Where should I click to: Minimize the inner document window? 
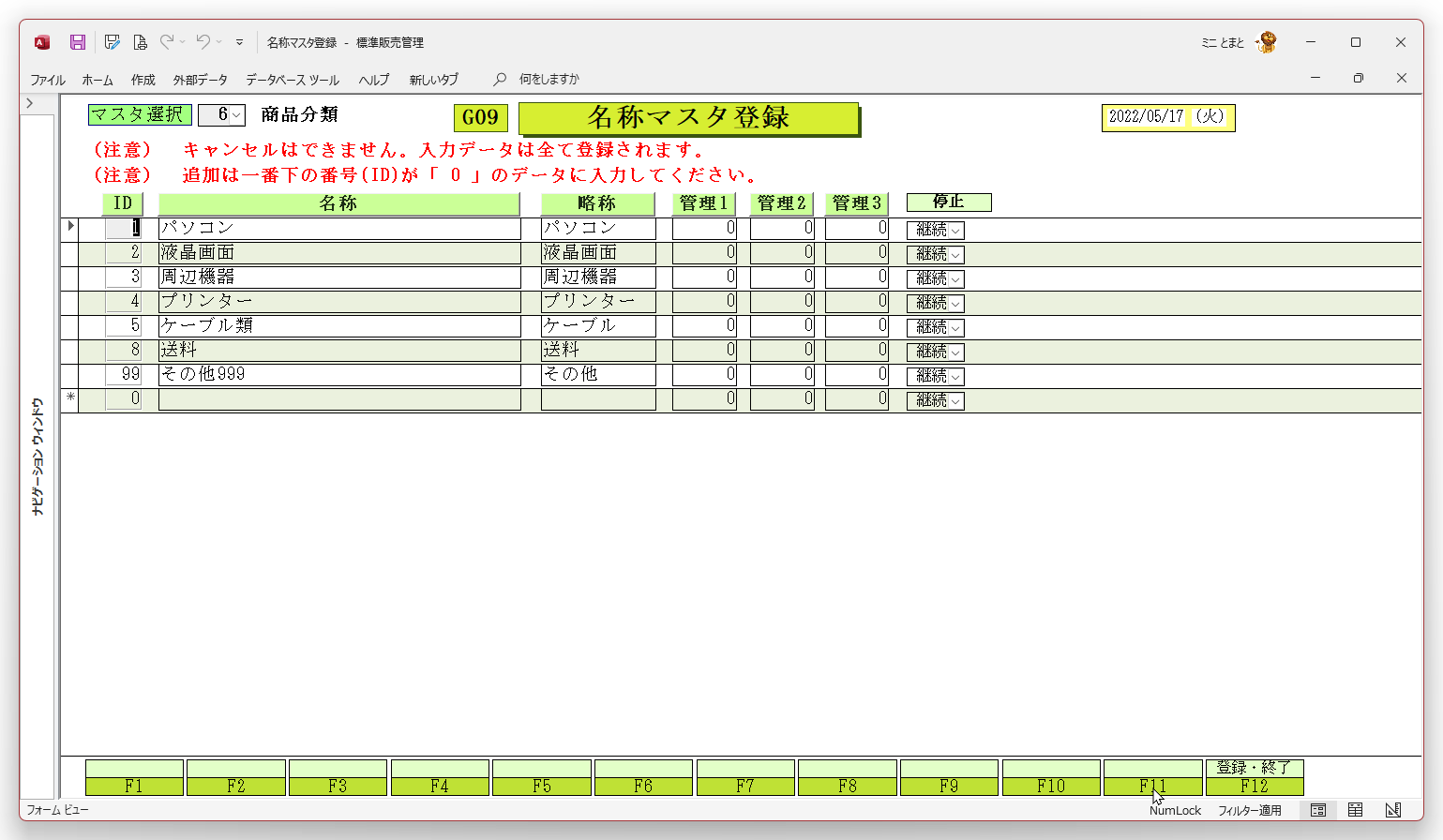[1315, 78]
